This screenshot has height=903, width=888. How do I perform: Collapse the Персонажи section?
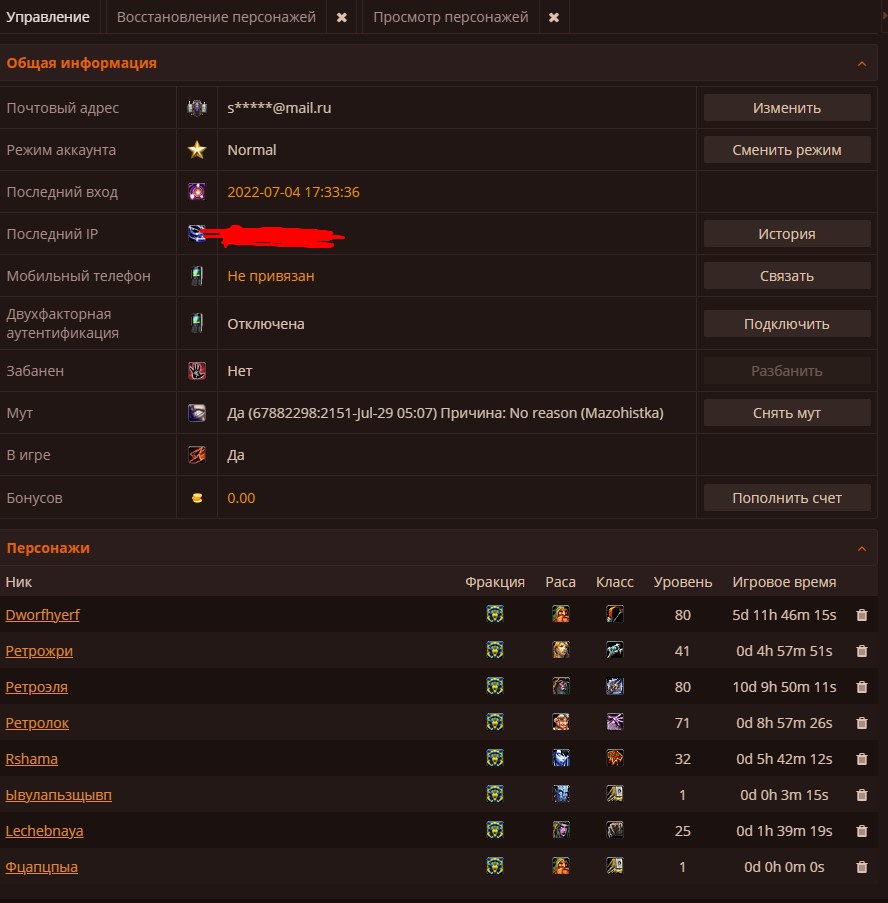pyautogui.click(x=861, y=549)
